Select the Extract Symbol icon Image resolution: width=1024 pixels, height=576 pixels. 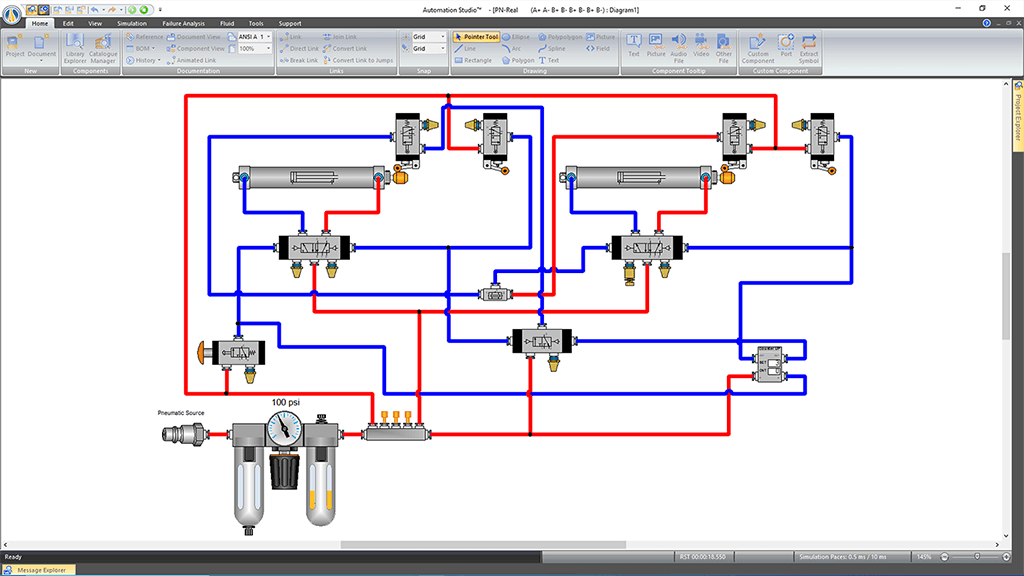click(x=809, y=46)
